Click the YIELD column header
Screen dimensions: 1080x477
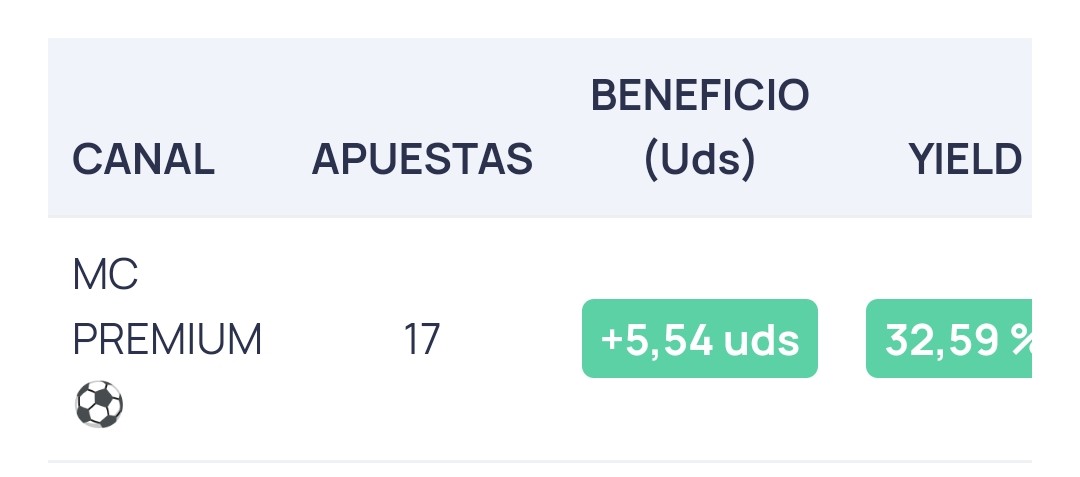coord(965,159)
